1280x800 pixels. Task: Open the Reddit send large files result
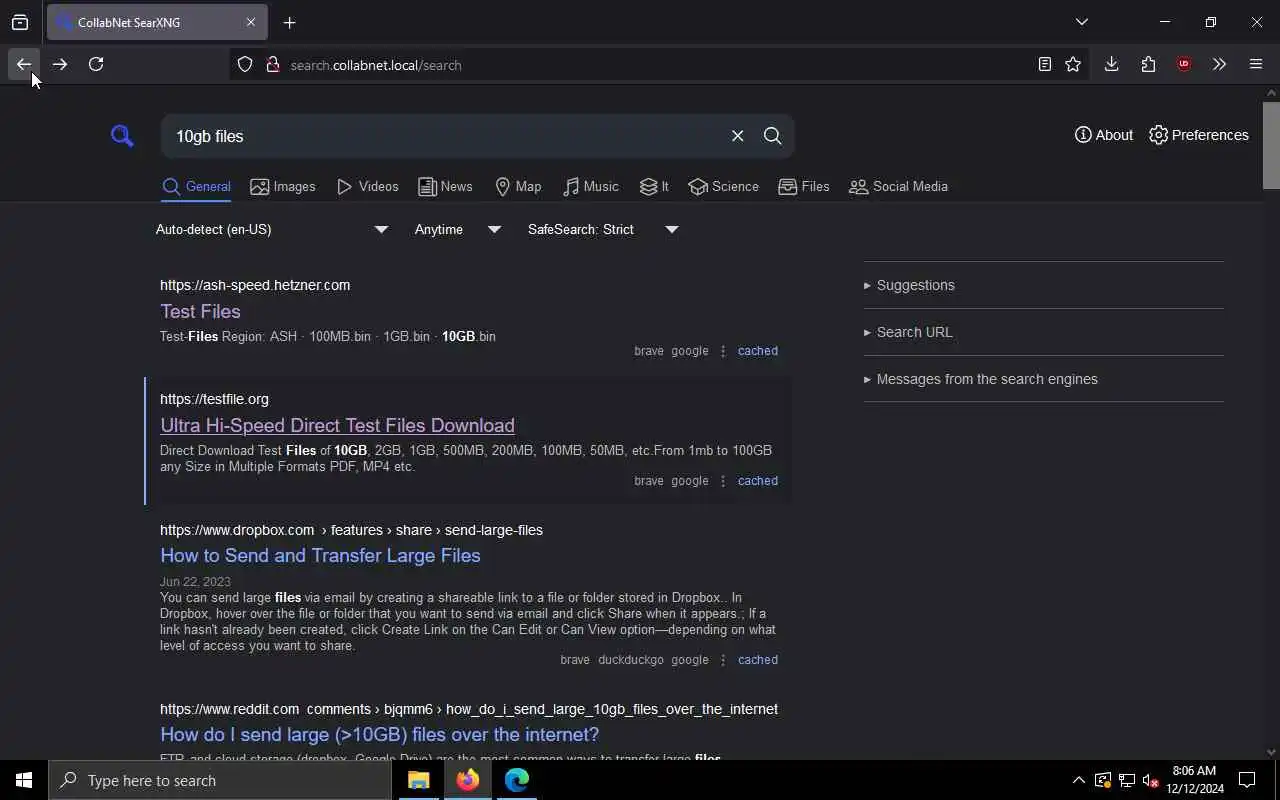click(x=379, y=734)
